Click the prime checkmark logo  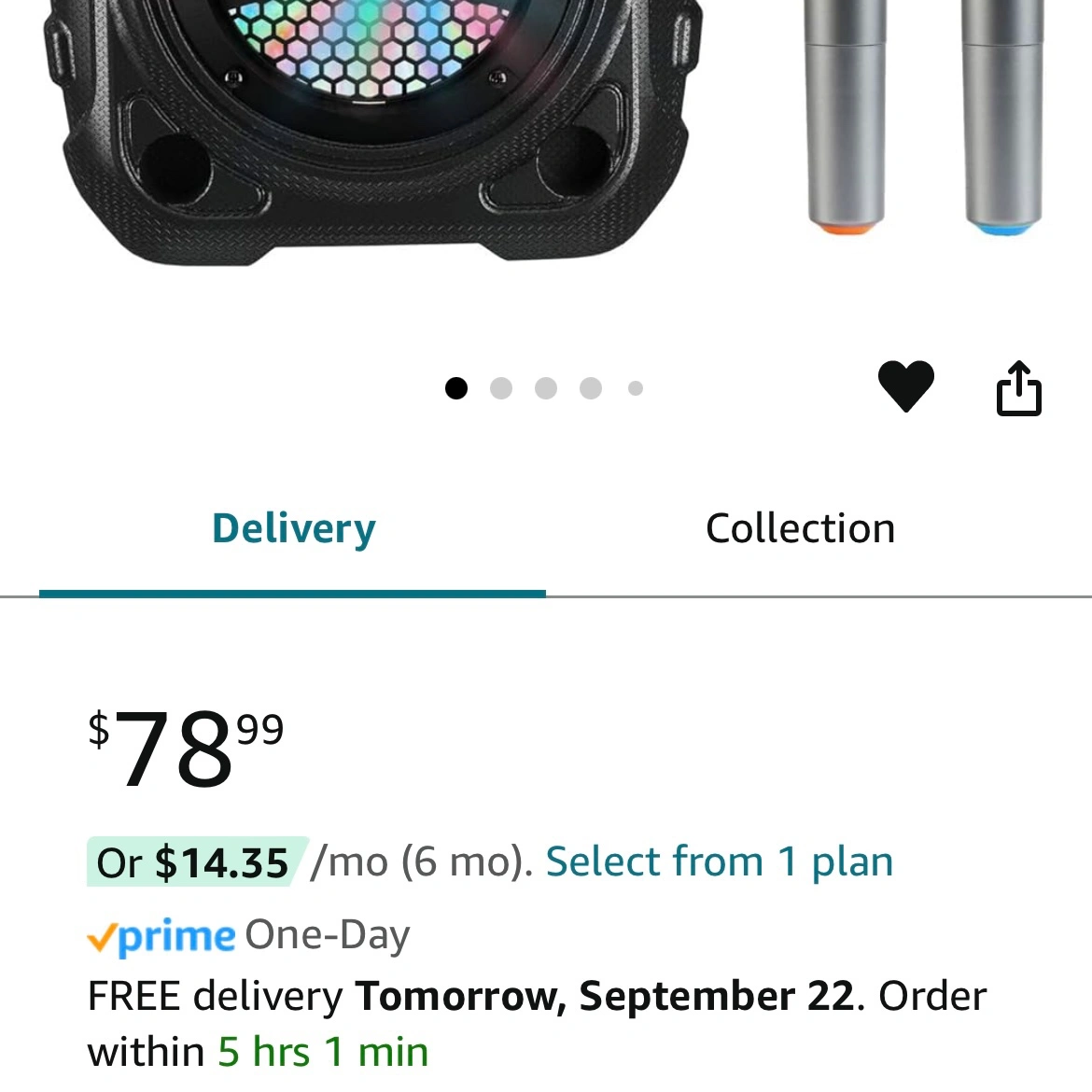(161, 937)
